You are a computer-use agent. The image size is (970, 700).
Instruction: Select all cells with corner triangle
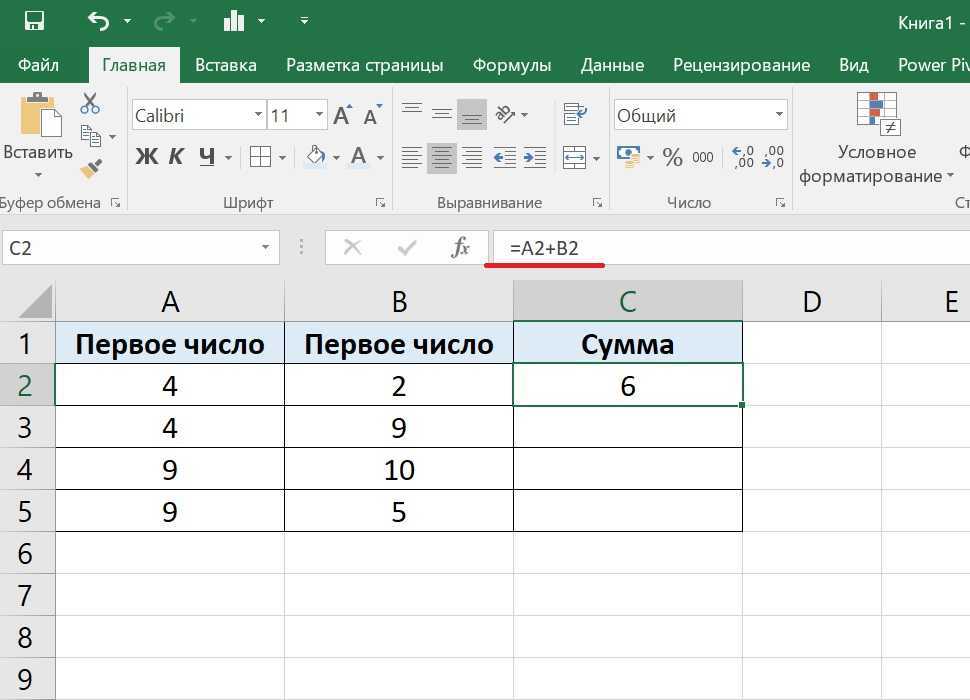[28, 301]
